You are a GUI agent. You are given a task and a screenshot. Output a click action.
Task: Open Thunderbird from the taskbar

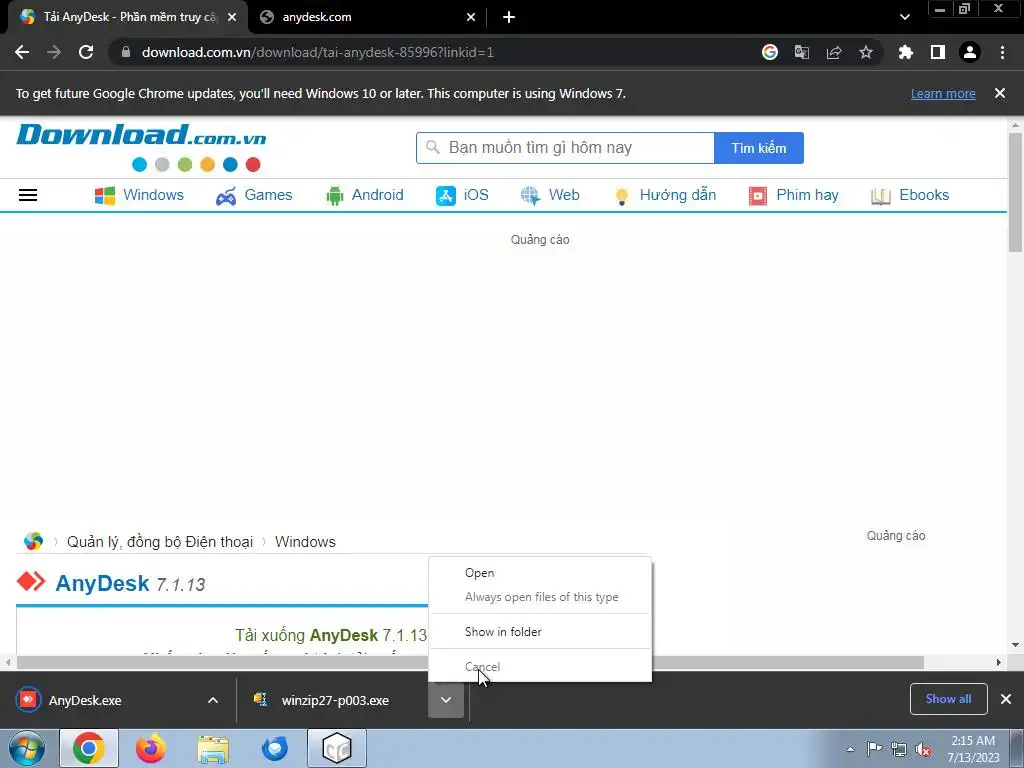click(275, 748)
